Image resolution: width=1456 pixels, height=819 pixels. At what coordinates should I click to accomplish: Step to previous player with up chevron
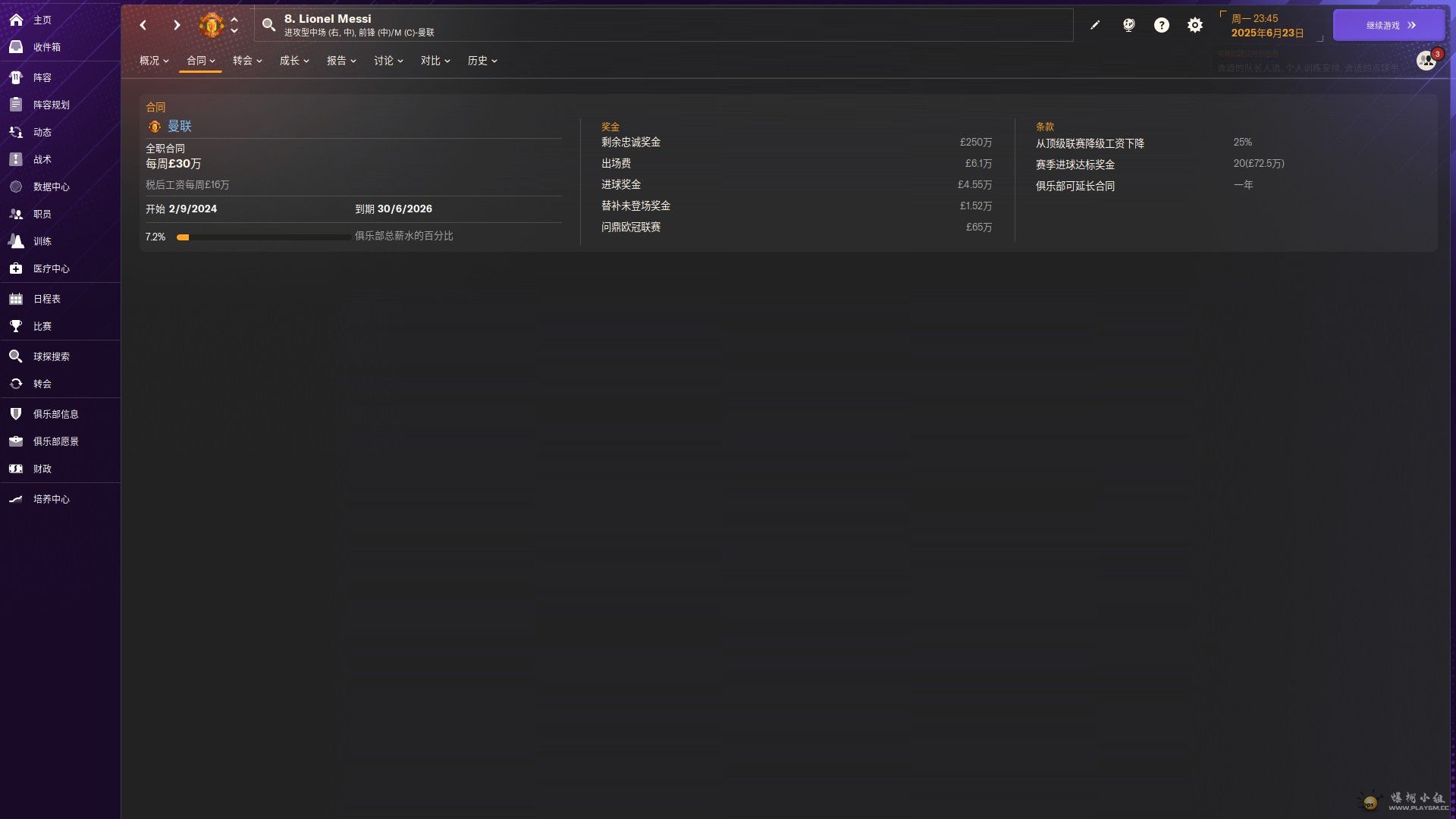(x=234, y=19)
